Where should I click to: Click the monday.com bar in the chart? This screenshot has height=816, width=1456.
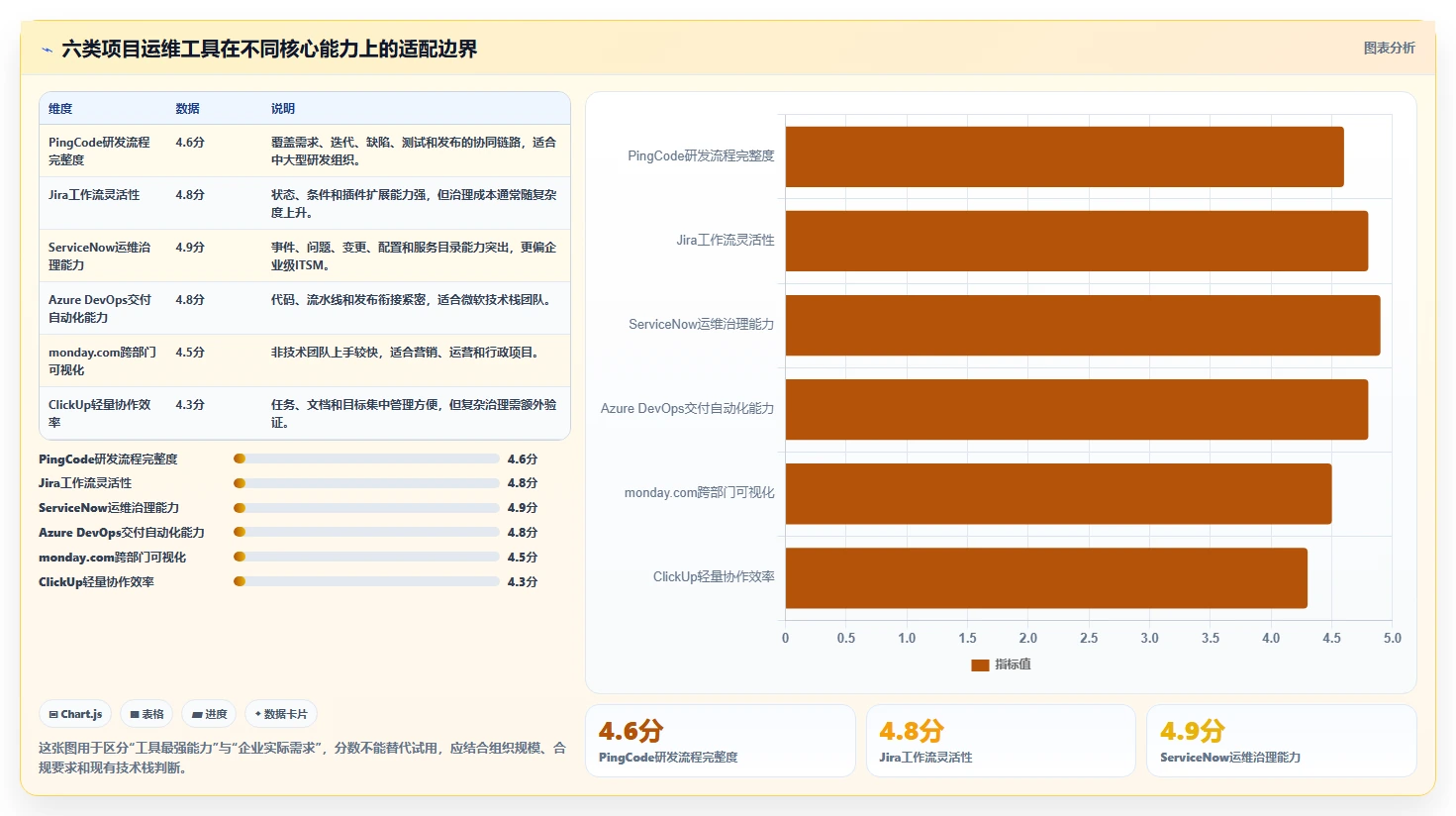[1058, 493]
